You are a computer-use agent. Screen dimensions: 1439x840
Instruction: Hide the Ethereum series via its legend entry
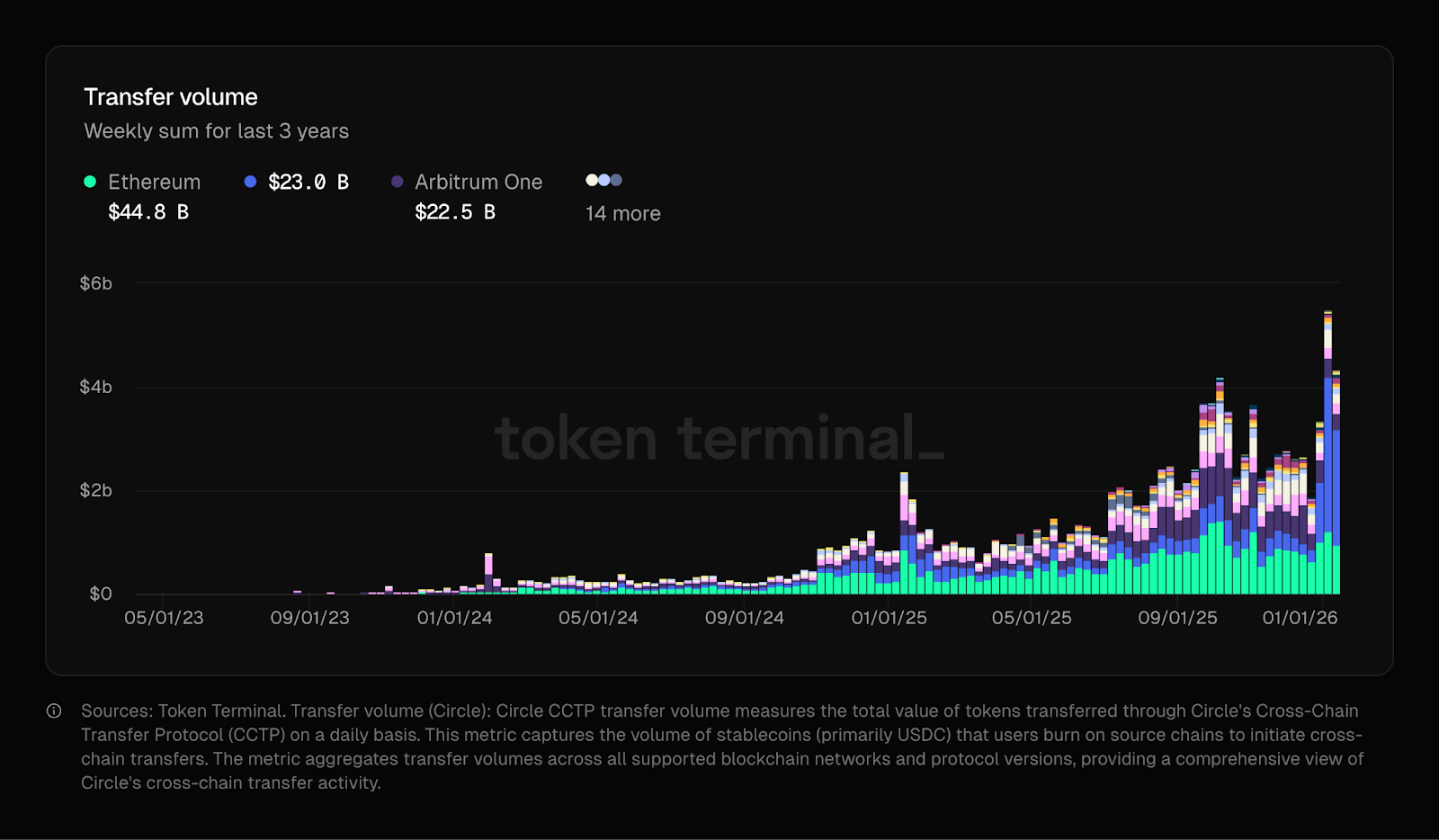pyautogui.click(x=154, y=182)
